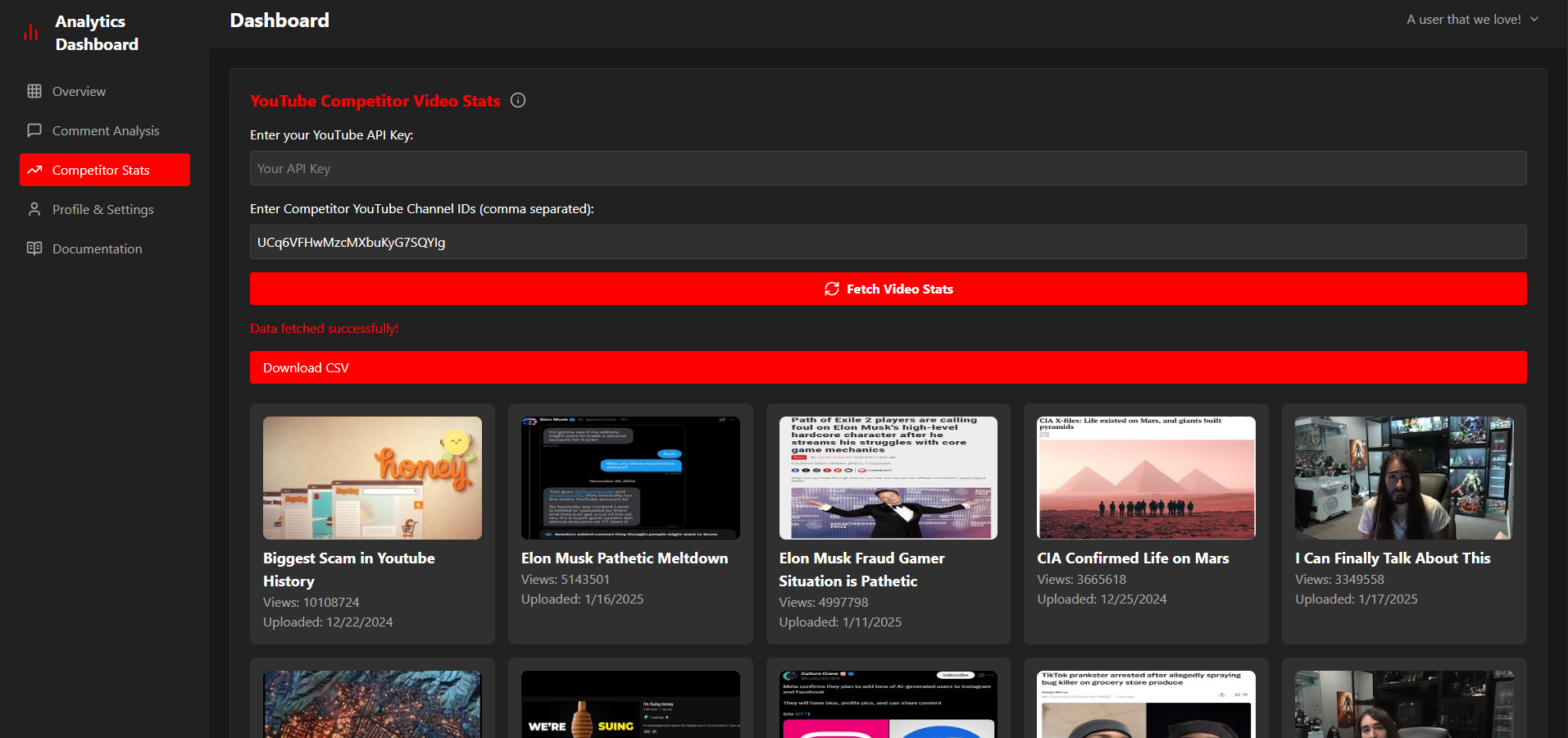Click the Fetch Video Stats button
Image resolution: width=1568 pixels, height=738 pixels.
(889, 289)
